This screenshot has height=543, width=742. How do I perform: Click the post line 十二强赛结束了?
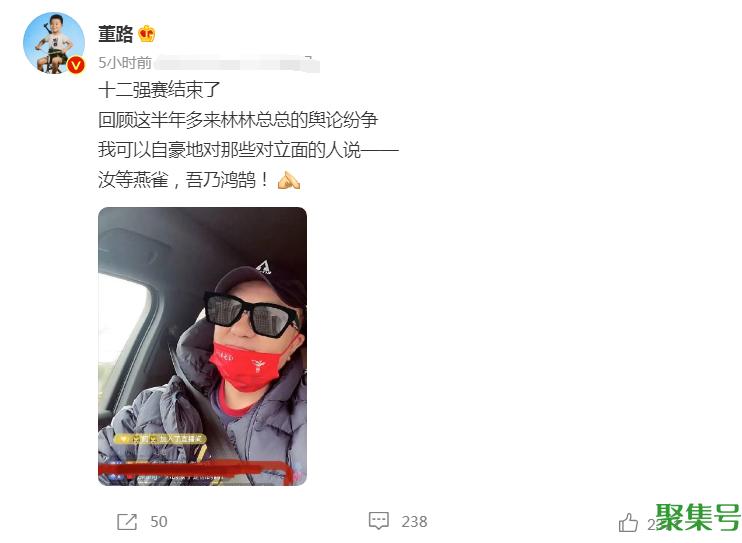point(159,90)
